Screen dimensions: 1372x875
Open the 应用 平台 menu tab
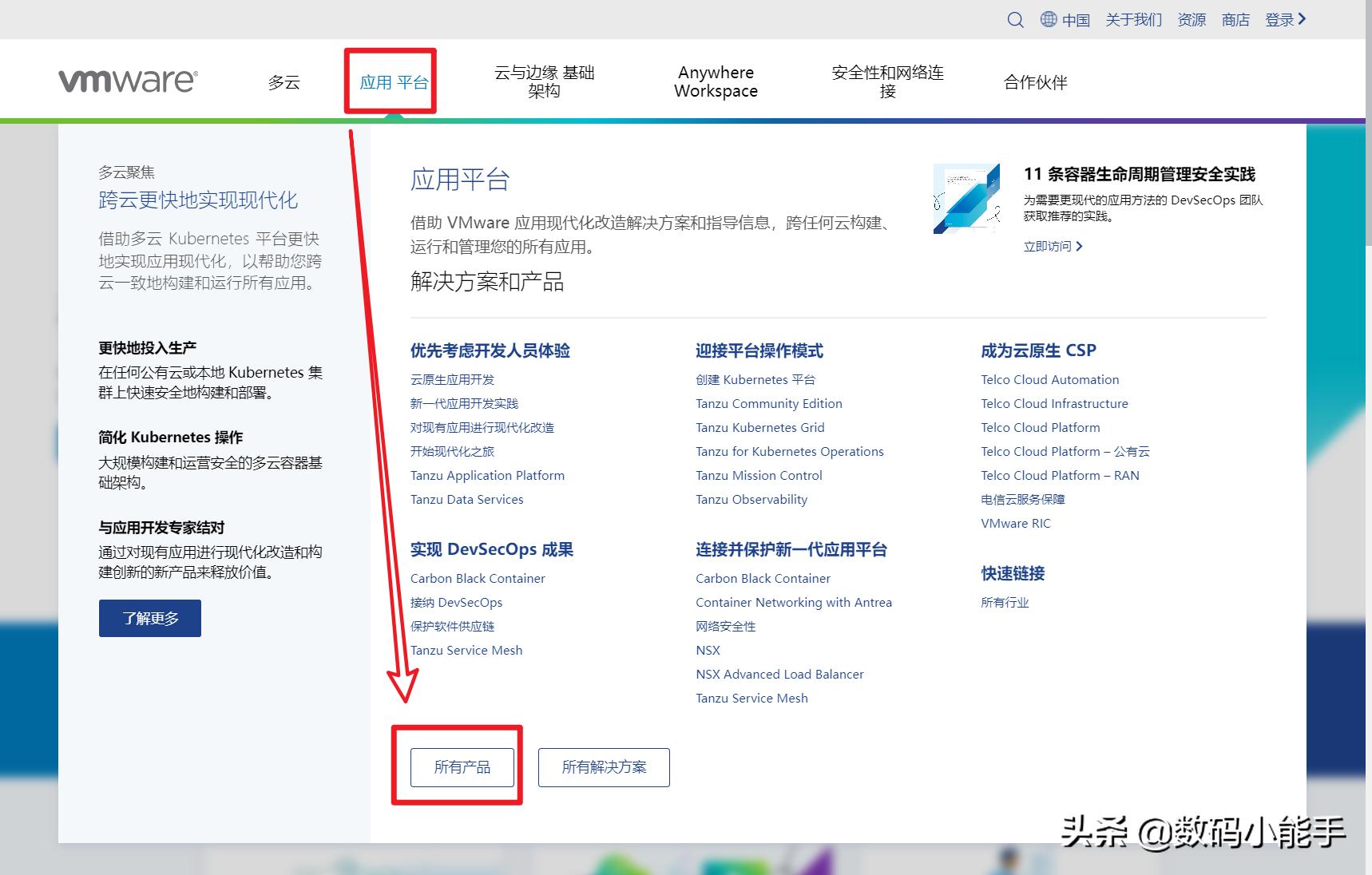391,81
